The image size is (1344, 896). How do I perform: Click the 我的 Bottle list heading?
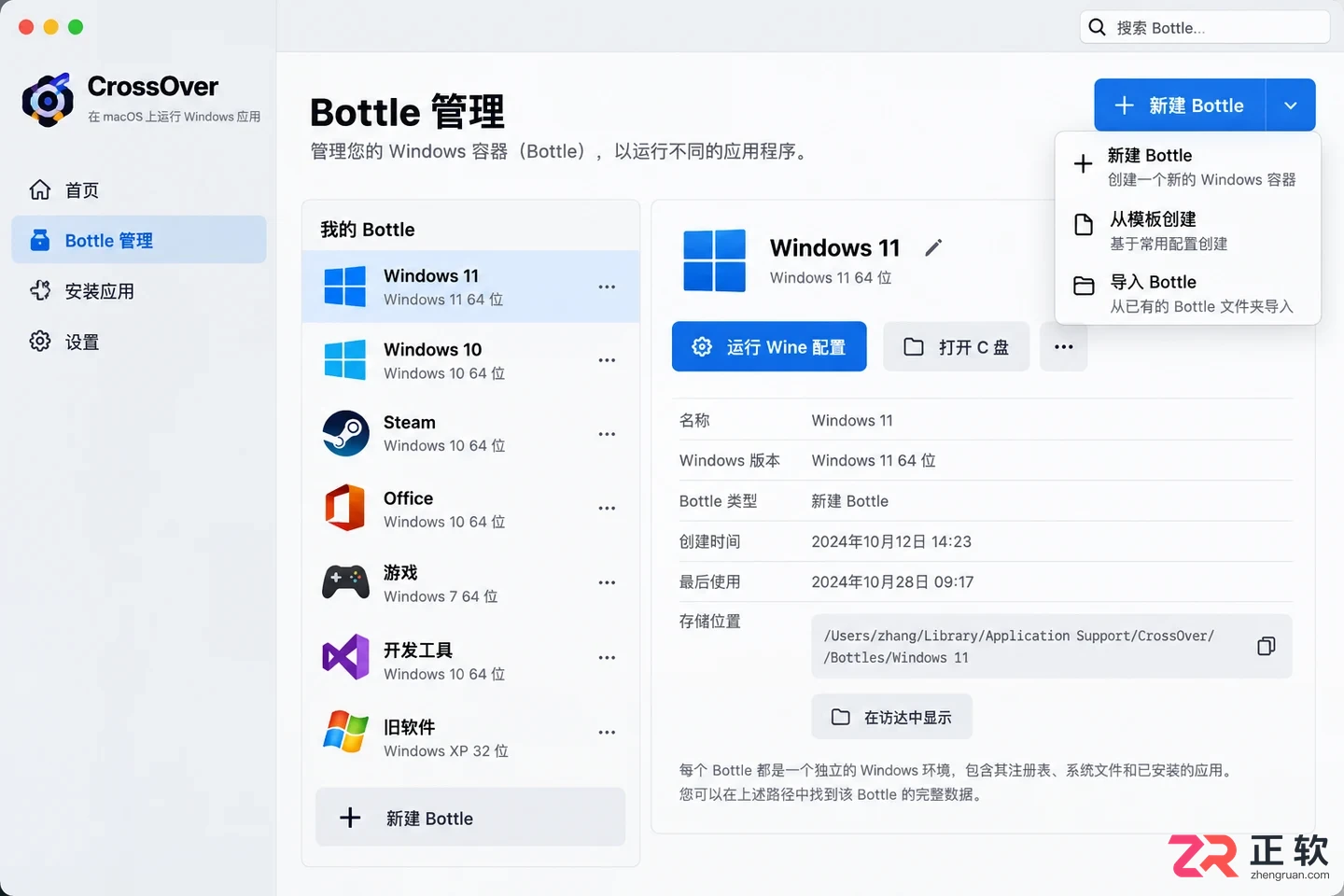[368, 230]
